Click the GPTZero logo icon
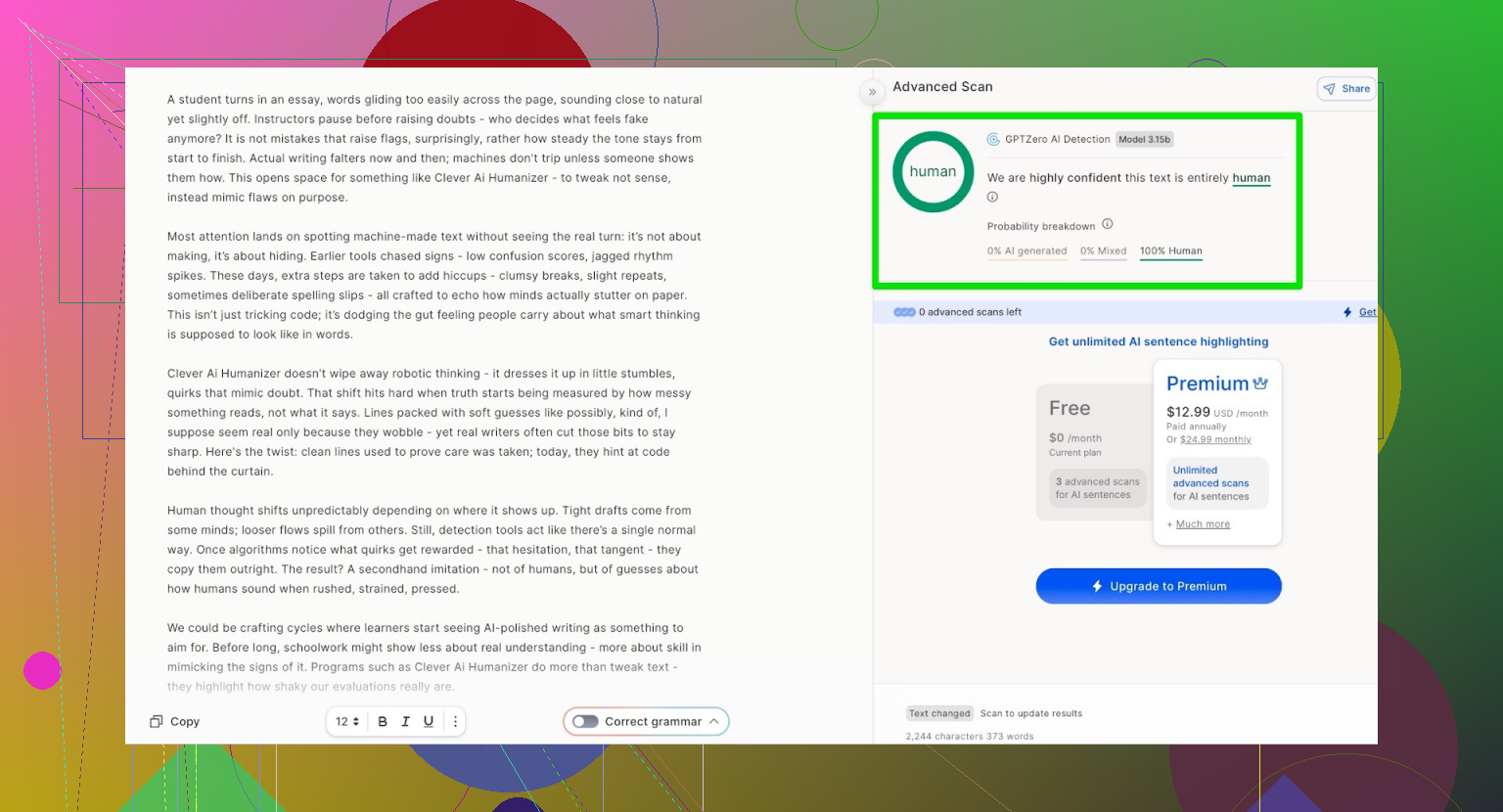Image resolution: width=1503 pixels, height=812 pixels. (x=993, y=139)
